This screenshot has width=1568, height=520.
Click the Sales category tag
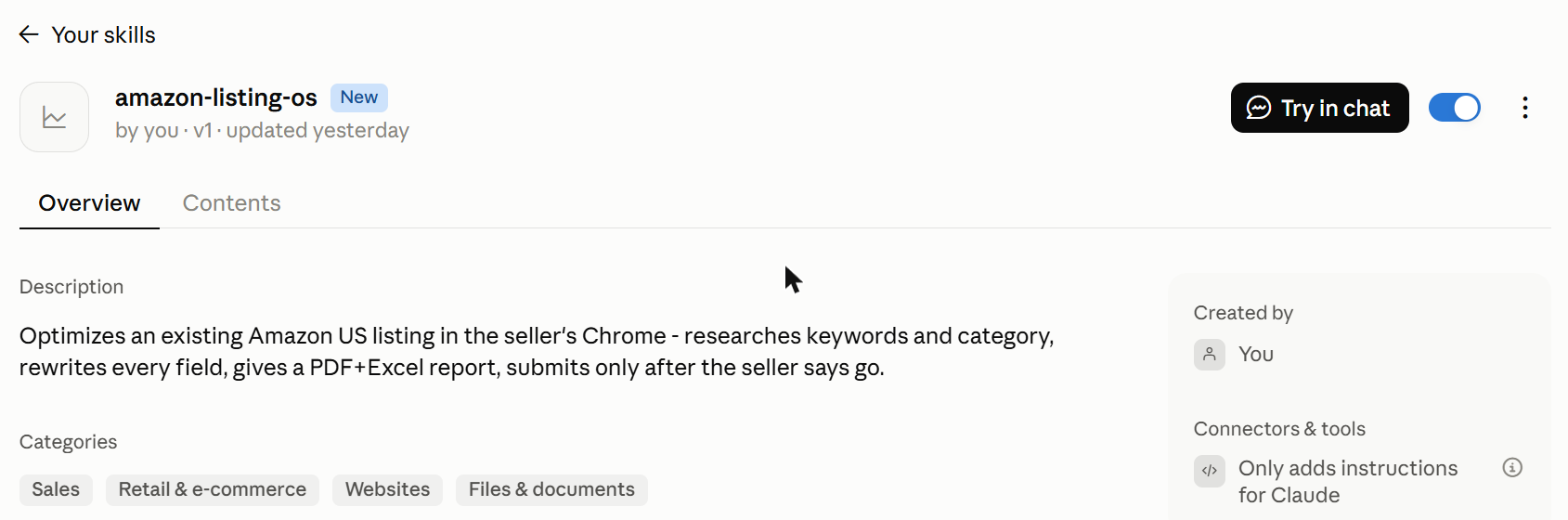pyautogui.click(x=56, y=490)
